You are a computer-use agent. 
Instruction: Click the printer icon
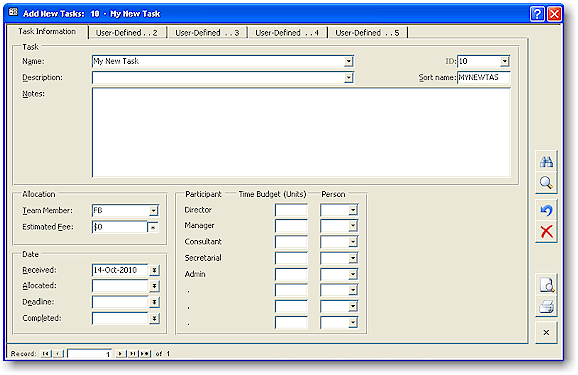coord(546,306)
